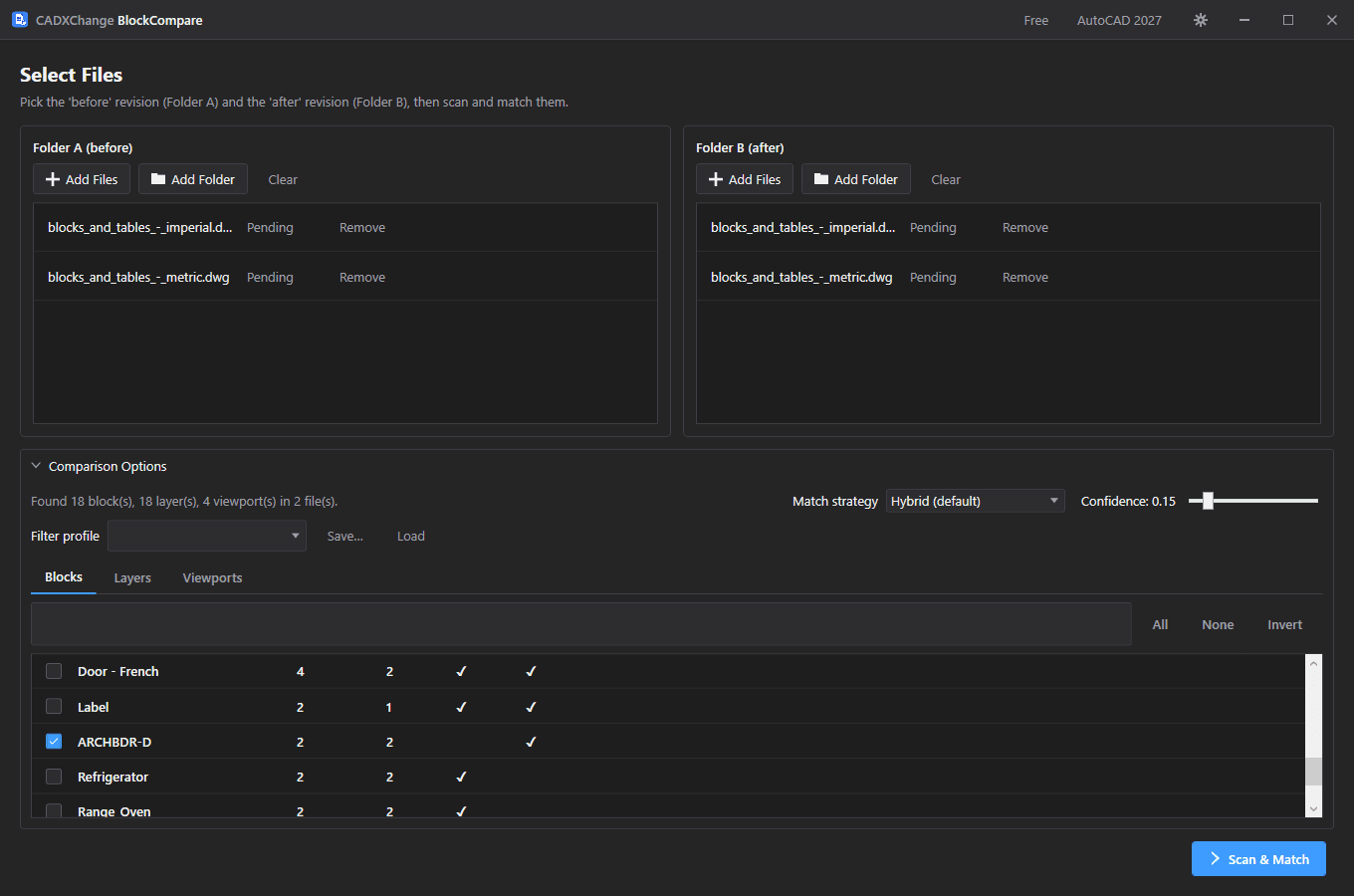1354x896 pixels.
Task: Maximize the BlockCompare window
Action: 1288,20
